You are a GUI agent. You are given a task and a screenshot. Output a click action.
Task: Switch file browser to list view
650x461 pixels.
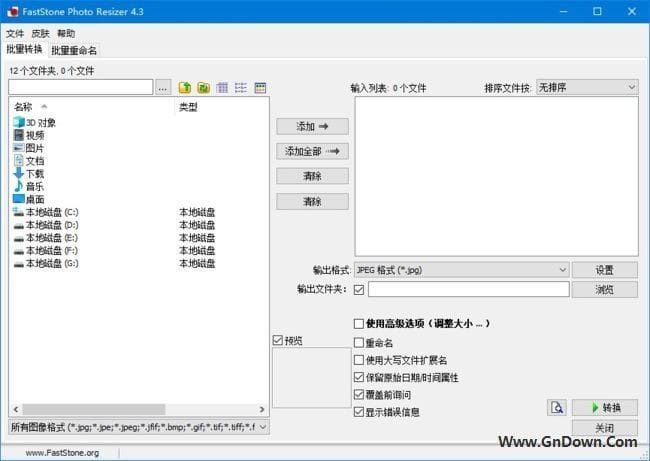point(241,87)
